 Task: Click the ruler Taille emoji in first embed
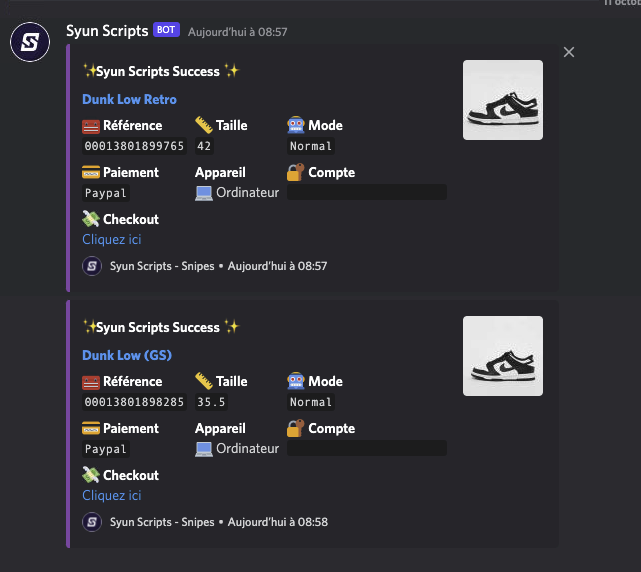pyautogui.click(x=204, y=125)
